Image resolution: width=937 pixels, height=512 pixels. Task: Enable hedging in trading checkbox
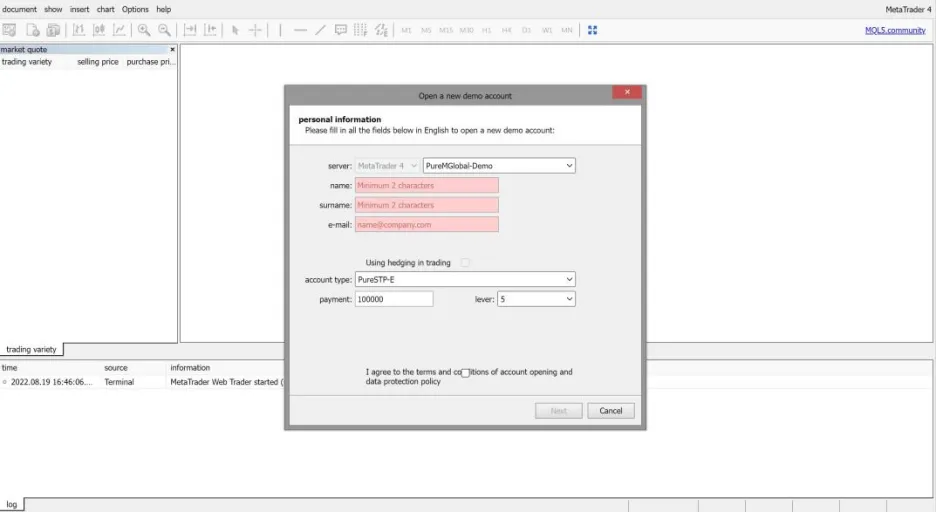click(465, 263)
